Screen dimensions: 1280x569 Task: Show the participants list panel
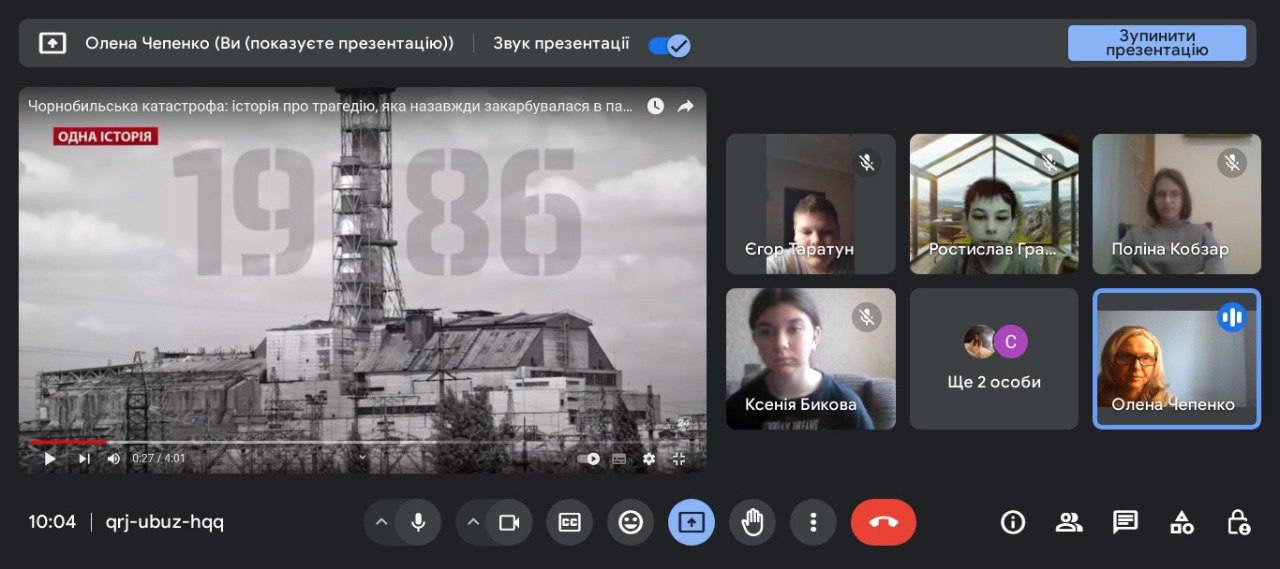point(1069,522)
